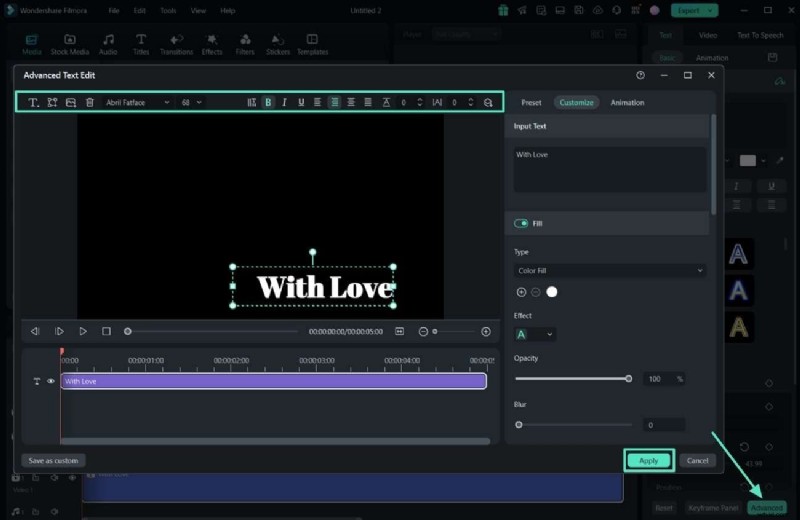Open the text Effect style dropdown
Screen dimensions: 800x520
click(x=534, y=334)
